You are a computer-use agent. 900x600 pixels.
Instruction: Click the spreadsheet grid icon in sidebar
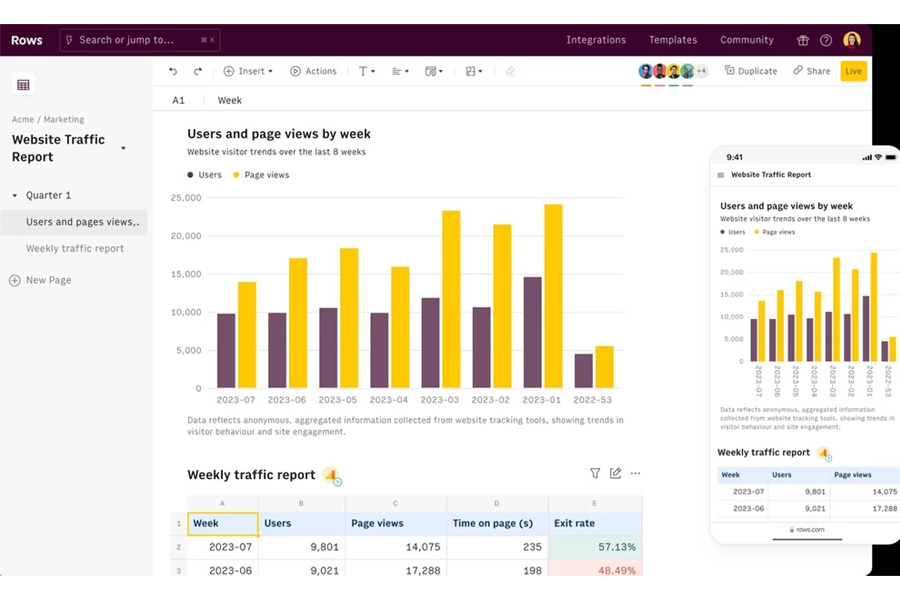tap(23, 85)
